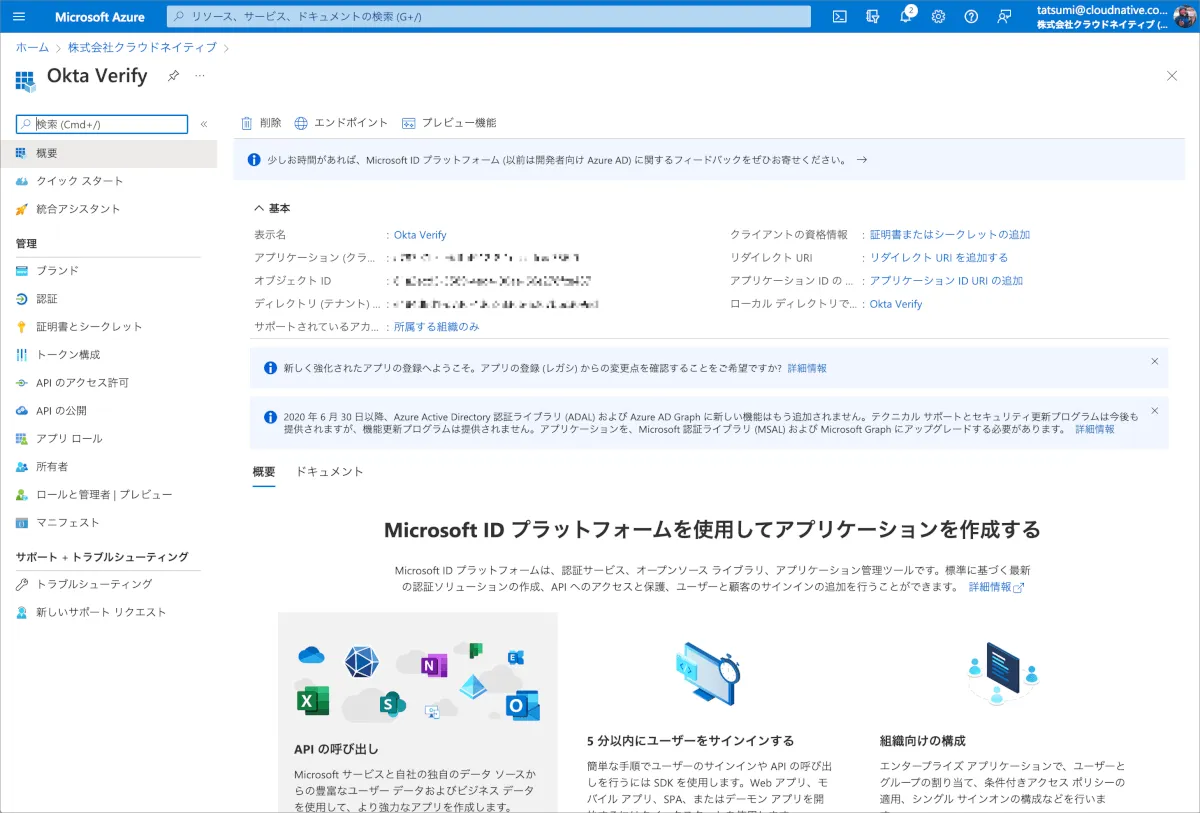Click リダイレクト URI を追加する link

point(938,258)
